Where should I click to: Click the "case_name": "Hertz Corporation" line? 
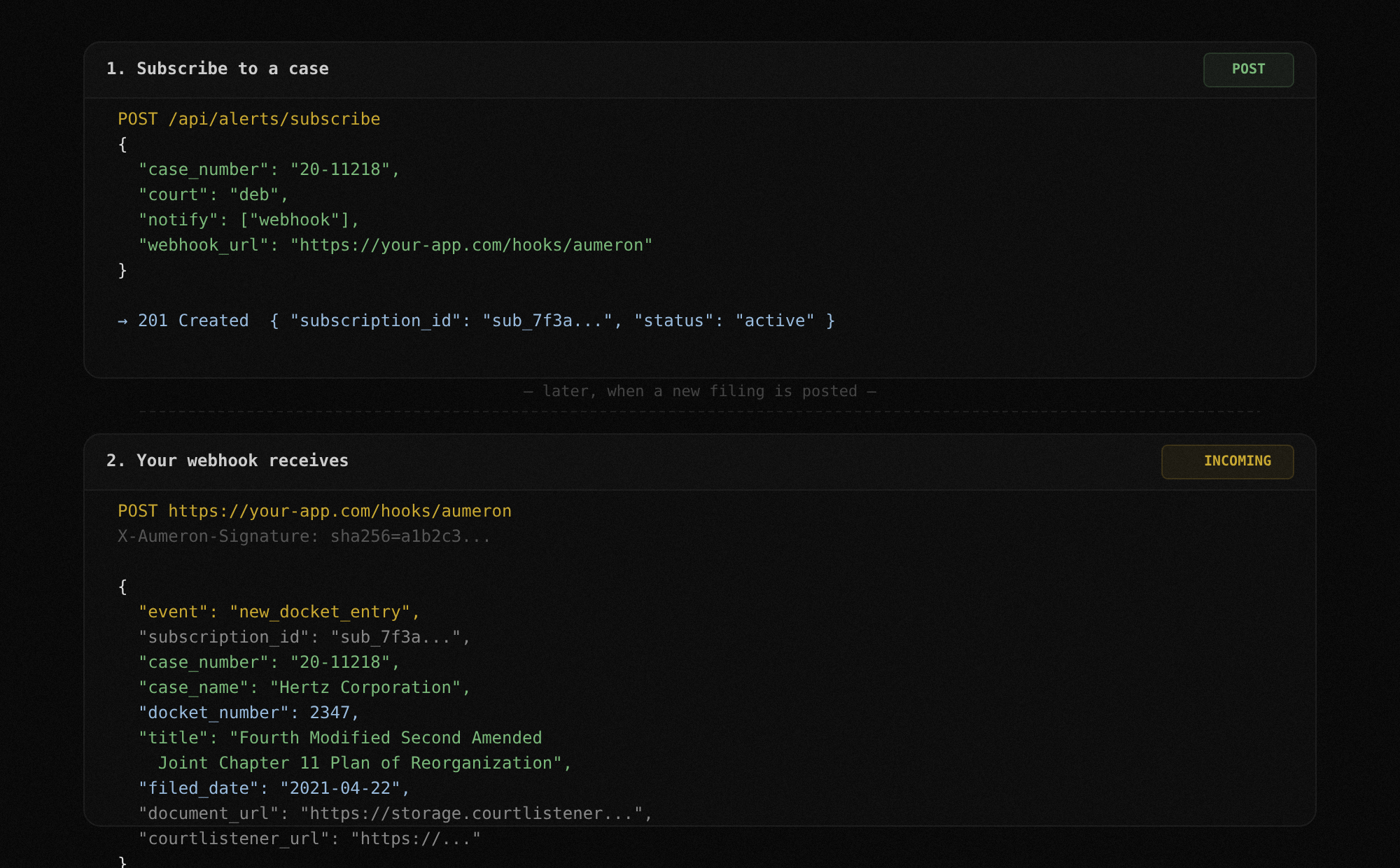click(304, 687)
